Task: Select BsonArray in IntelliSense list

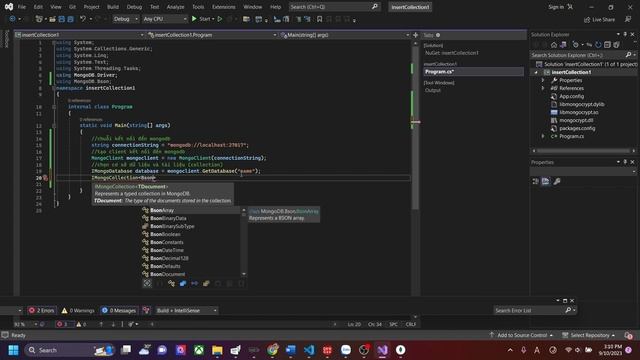Action: (191, 210)
